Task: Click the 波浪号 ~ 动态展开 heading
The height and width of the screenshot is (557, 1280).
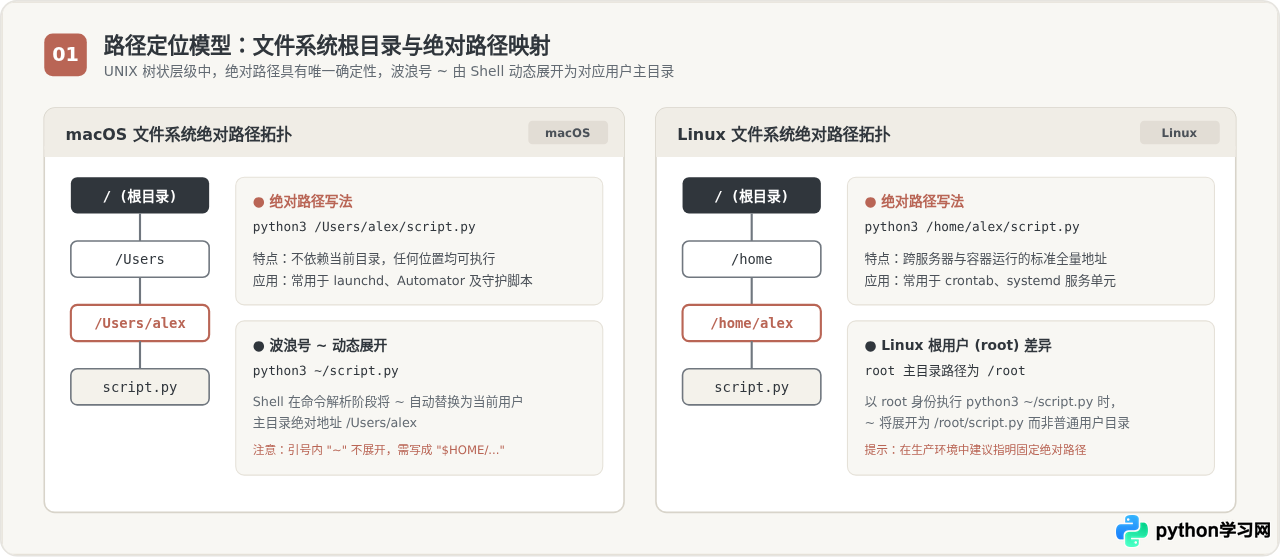Action: point(320,346)
